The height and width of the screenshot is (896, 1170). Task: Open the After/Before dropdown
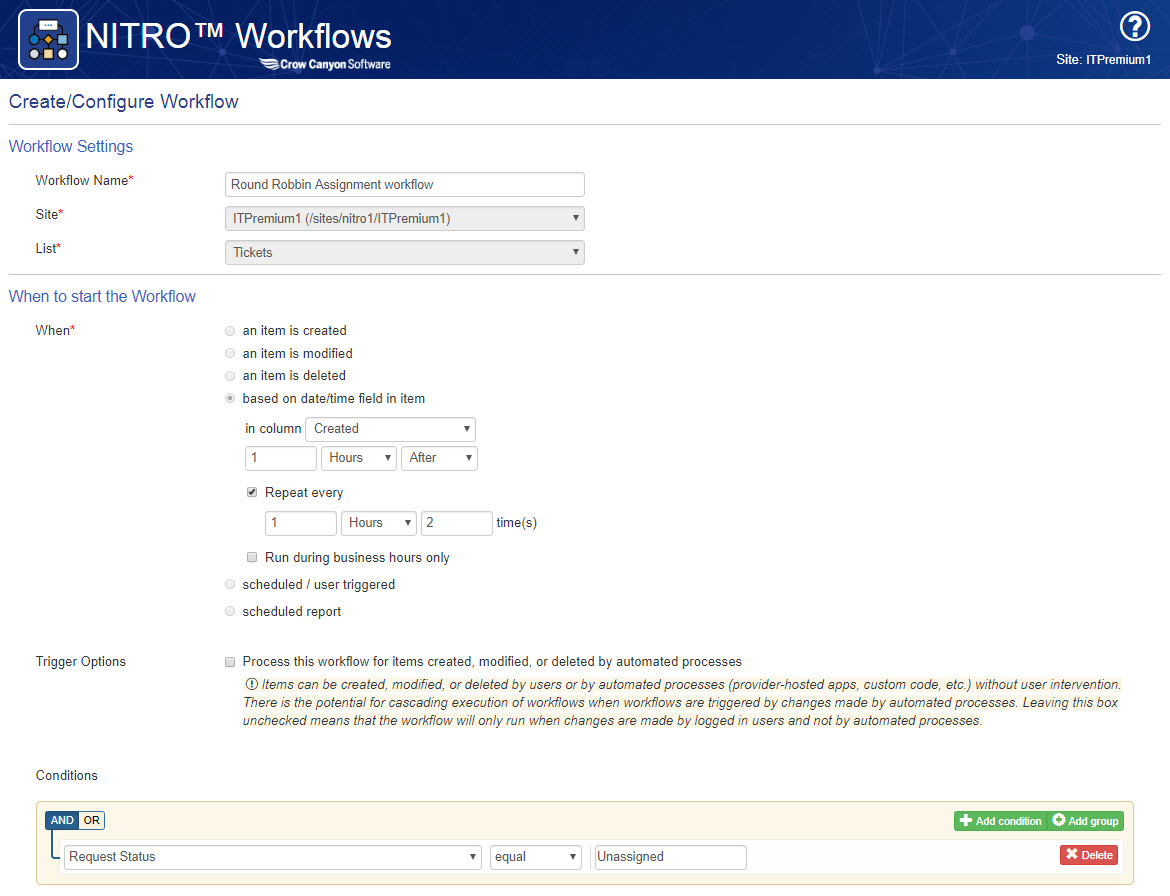[x=439, y=458]
